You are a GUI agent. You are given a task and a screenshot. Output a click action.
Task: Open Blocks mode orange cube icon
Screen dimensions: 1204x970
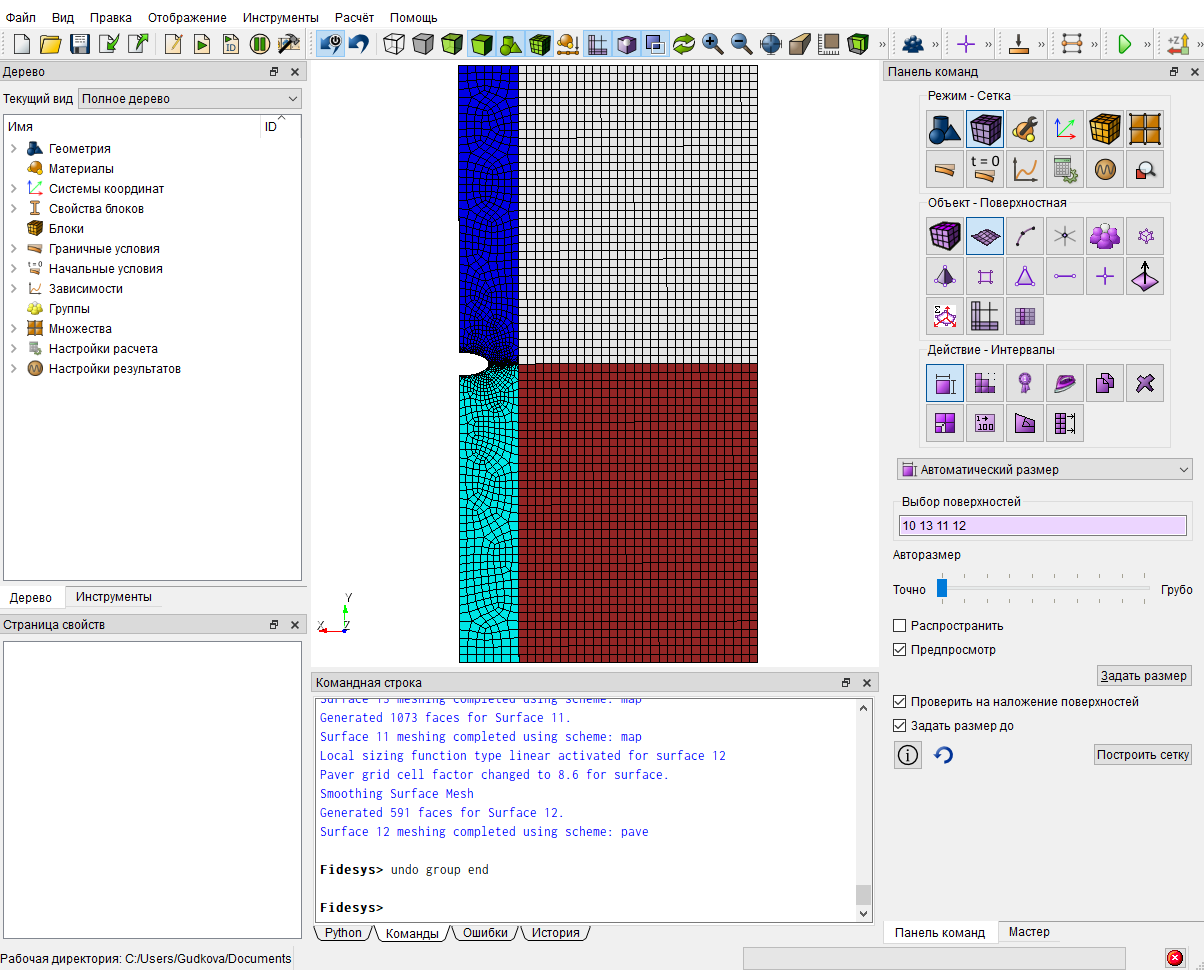click(x=1105, y=129)
